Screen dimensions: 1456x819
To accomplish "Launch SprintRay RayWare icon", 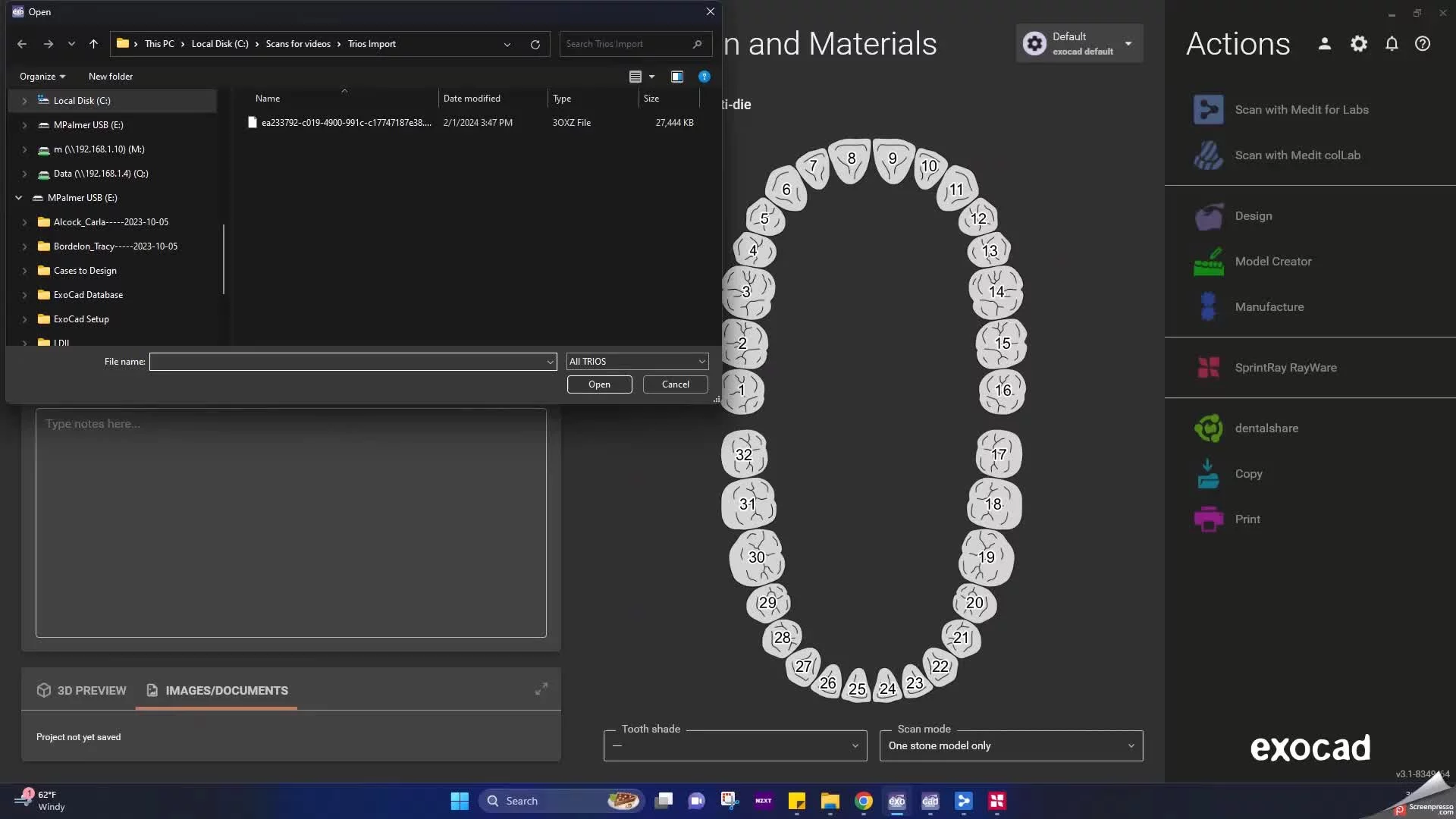I will point(1208,368).
